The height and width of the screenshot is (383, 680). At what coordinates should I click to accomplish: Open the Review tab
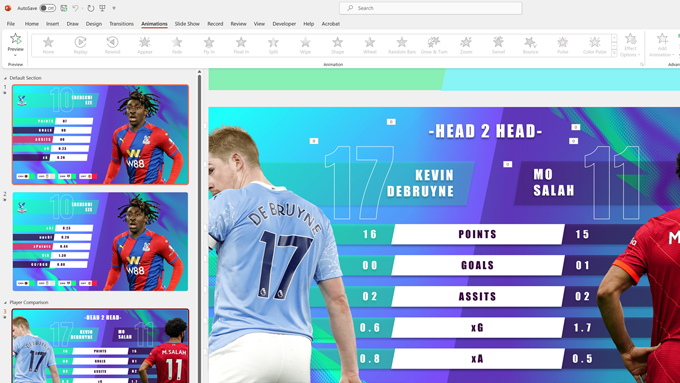[238, 24]
